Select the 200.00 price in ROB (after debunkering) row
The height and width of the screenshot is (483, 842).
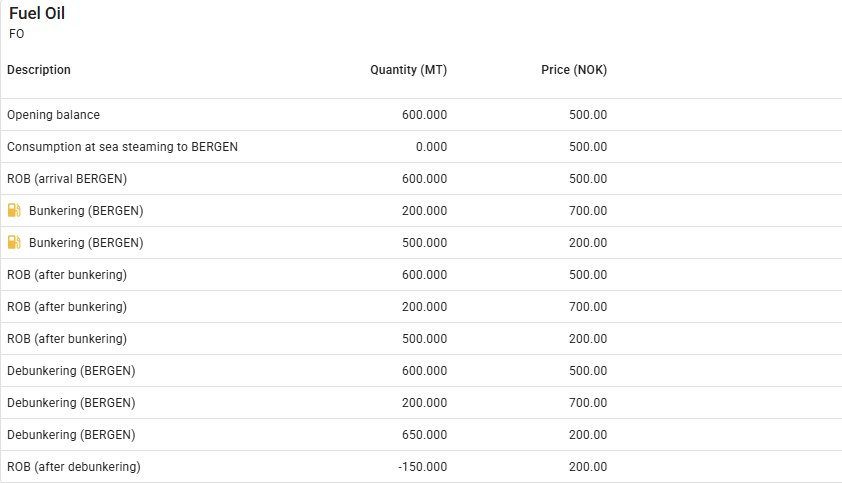coord(587,467)
